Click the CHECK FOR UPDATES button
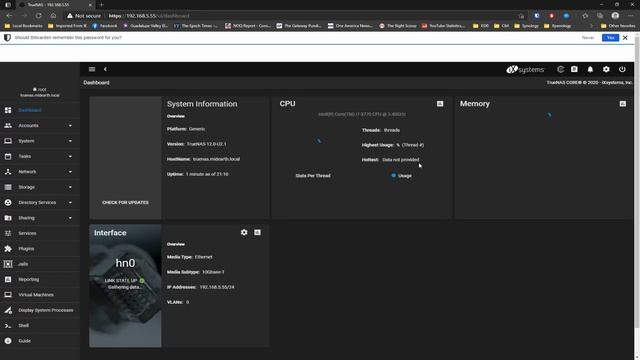Viewport: 640px width, 360px height. coord(125,202)
